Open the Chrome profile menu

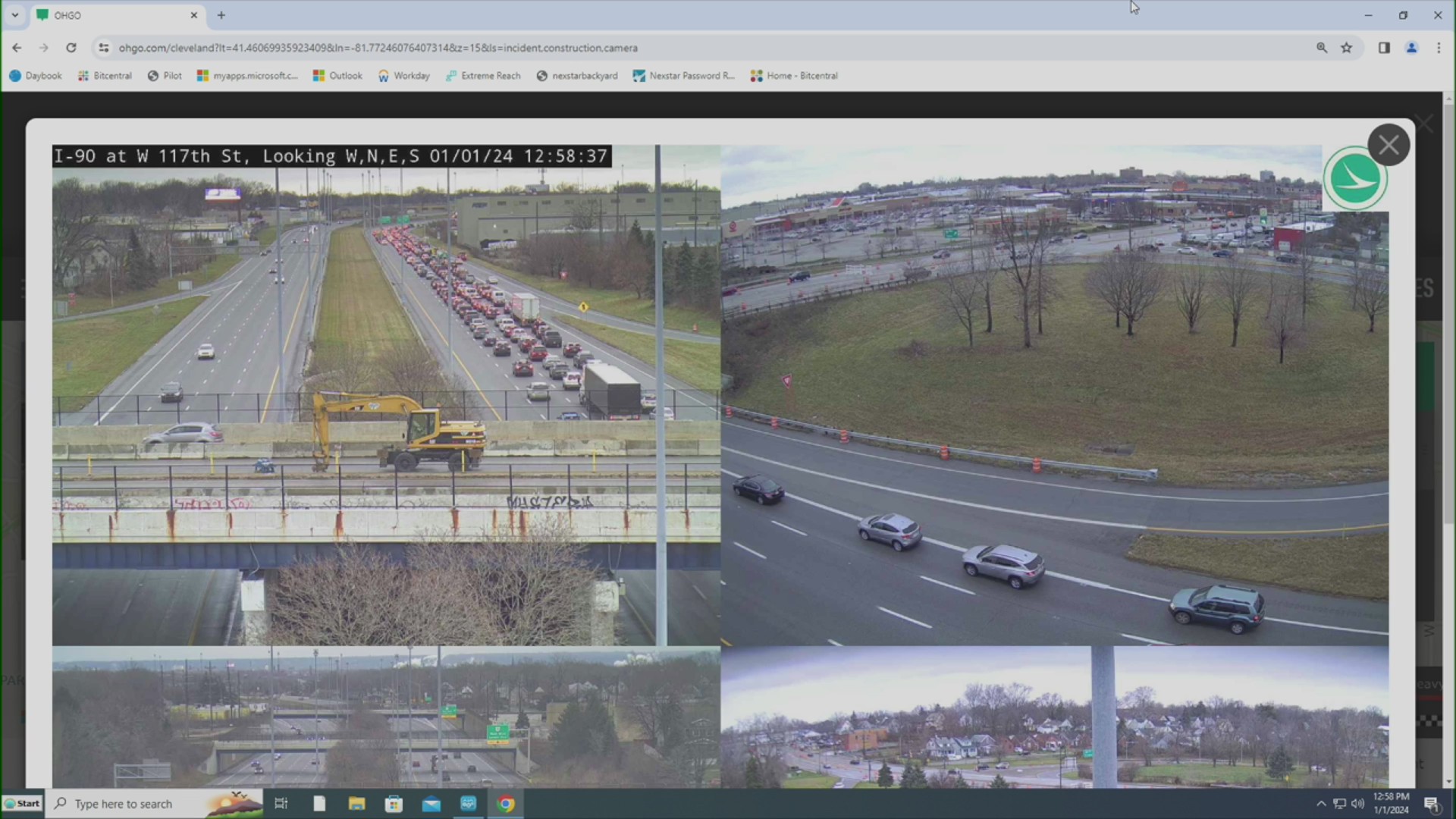(1411, 48)
